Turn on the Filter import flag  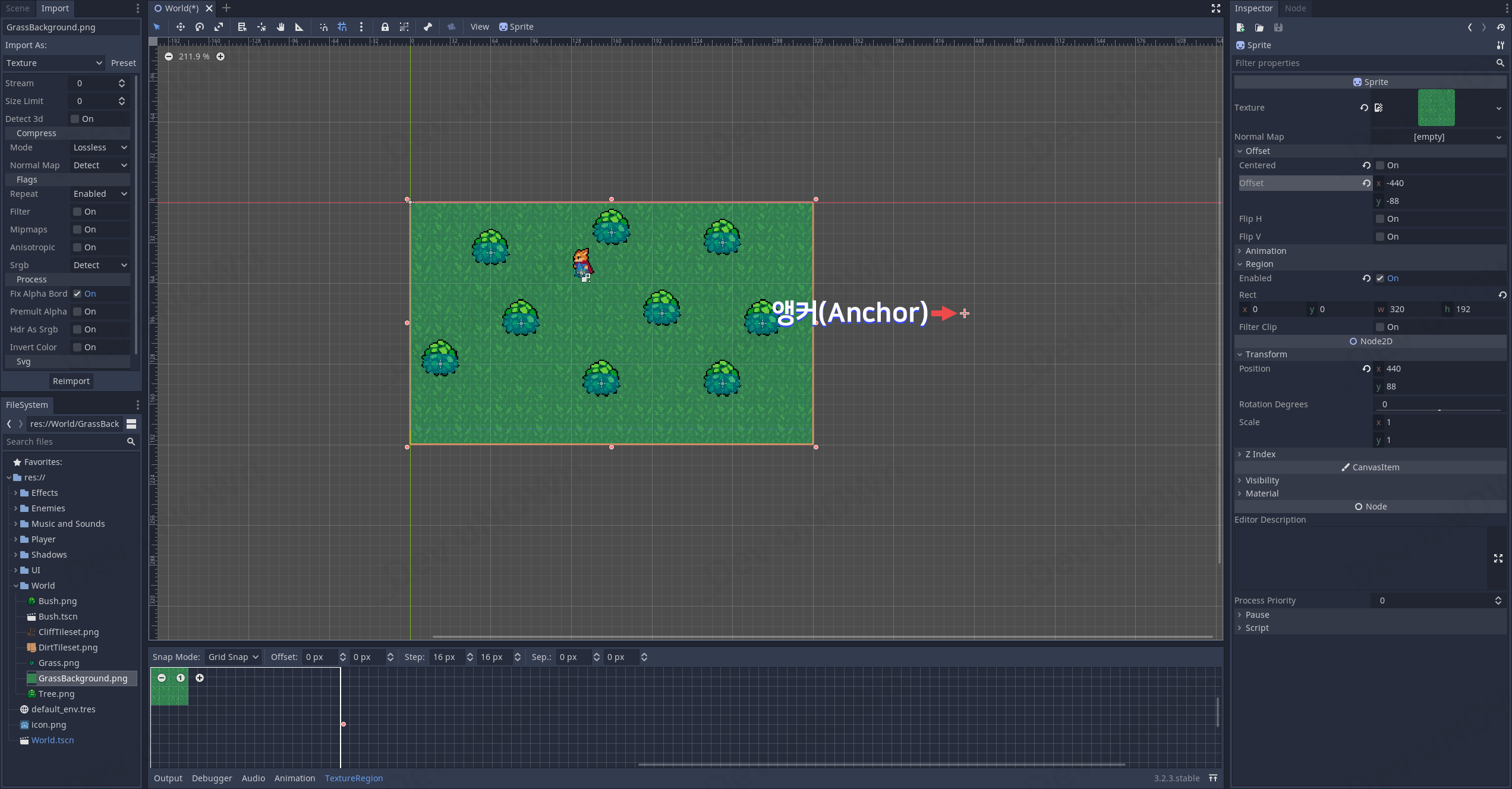pyautogui.click(x=77, y=212)
